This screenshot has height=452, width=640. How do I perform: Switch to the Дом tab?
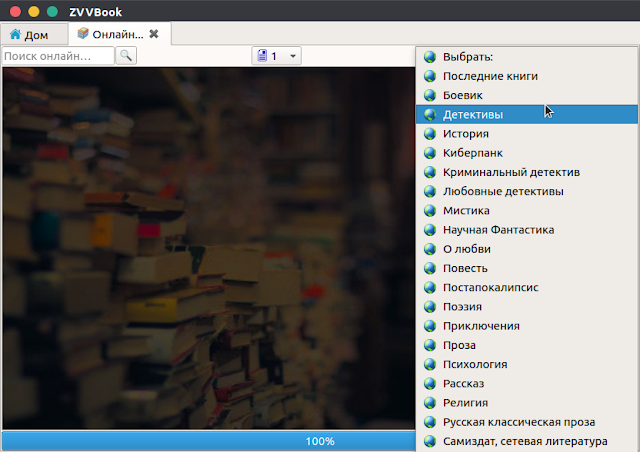(x=34, y=35)
